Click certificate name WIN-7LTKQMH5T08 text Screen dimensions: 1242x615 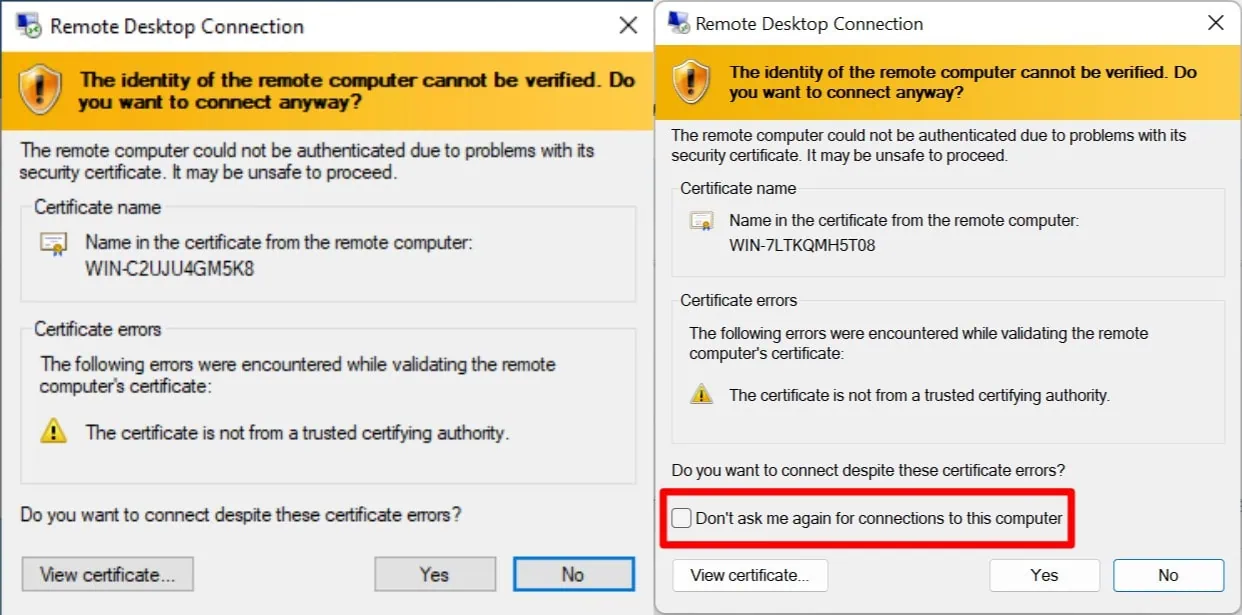point(802,245)
